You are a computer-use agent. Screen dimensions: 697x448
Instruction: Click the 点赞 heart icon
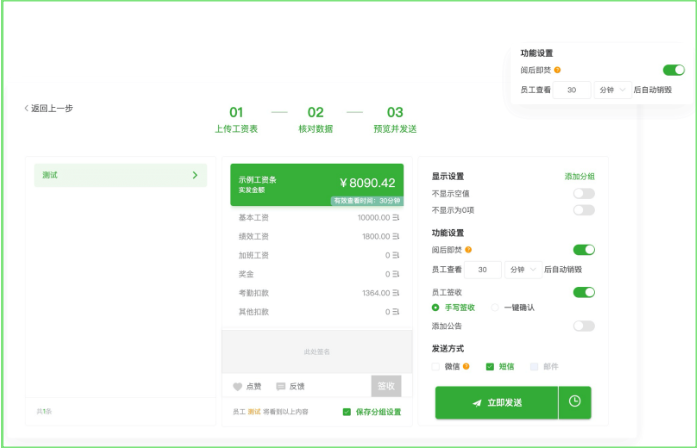click(237, 387)
